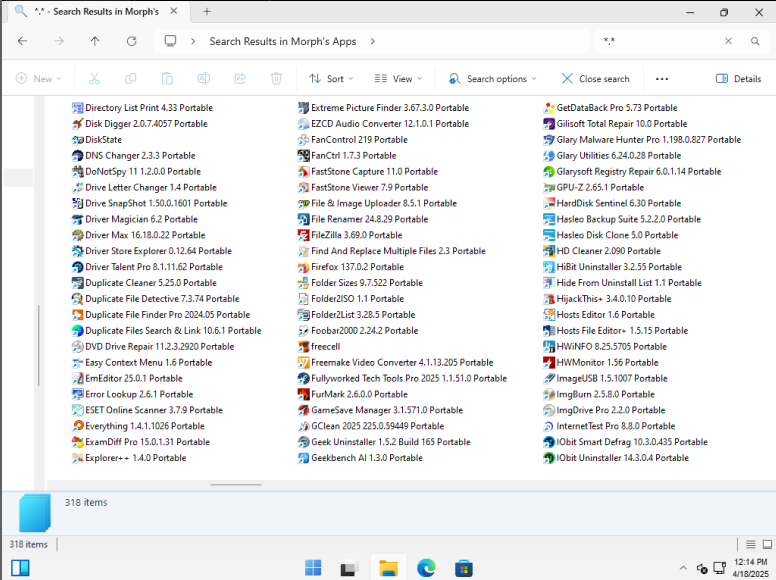Open the Widgets icon on the taskbar

pyautogui.click(x=20, y=568)
